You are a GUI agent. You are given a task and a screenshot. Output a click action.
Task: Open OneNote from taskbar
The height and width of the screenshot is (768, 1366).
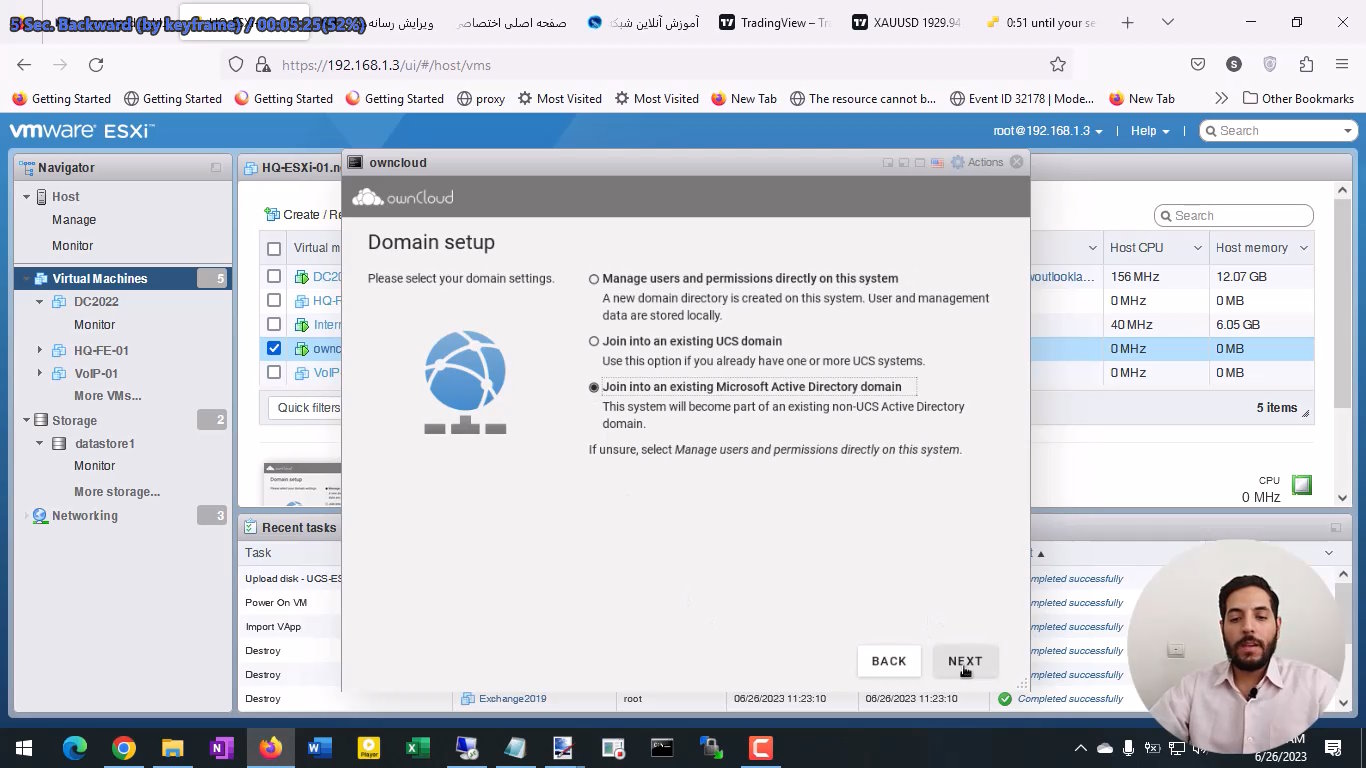(222, 748)
